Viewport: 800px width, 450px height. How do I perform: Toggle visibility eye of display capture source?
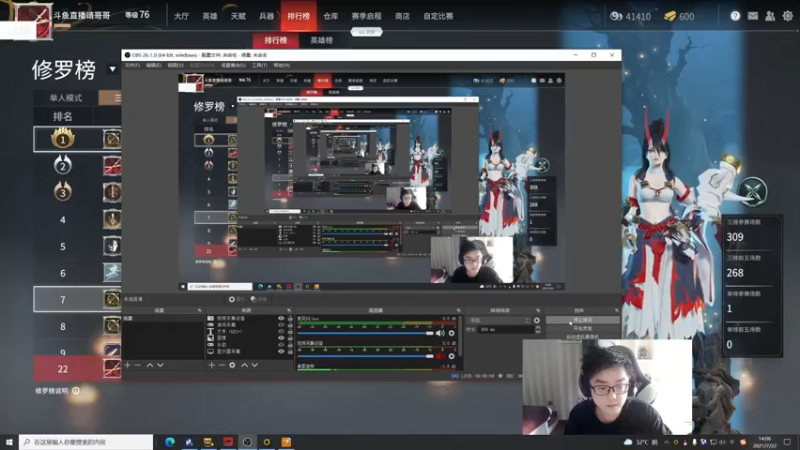pyautogui.click(x=281, y=352)
